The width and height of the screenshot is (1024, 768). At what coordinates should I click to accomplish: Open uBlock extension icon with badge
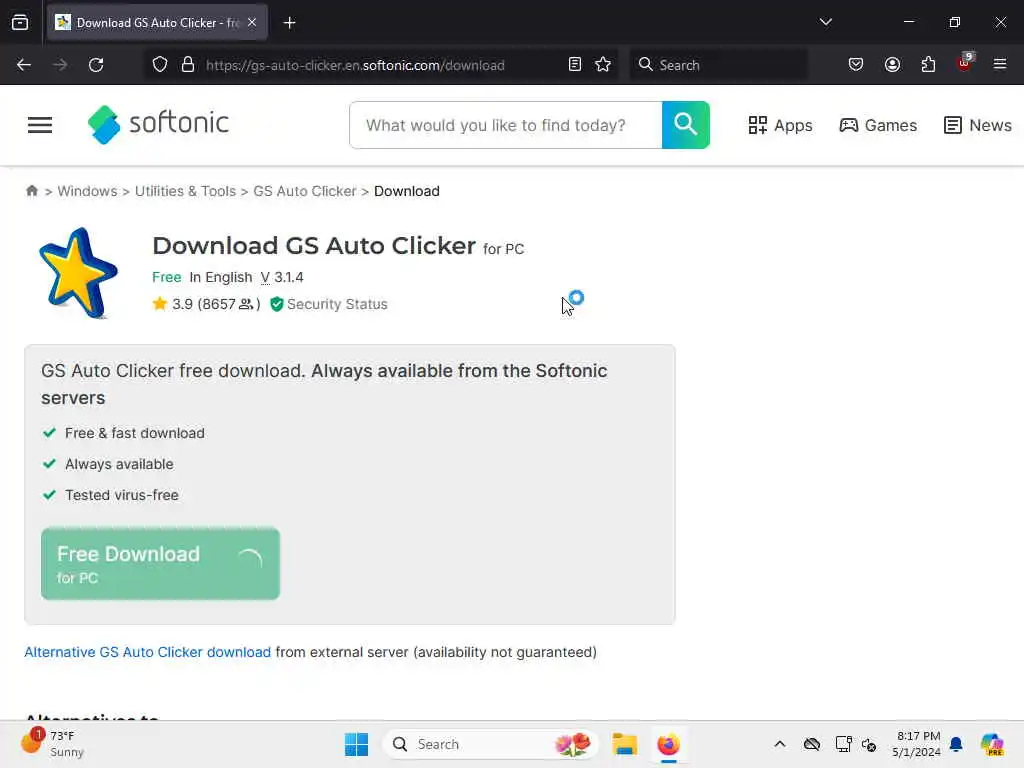tap(965, 63)
